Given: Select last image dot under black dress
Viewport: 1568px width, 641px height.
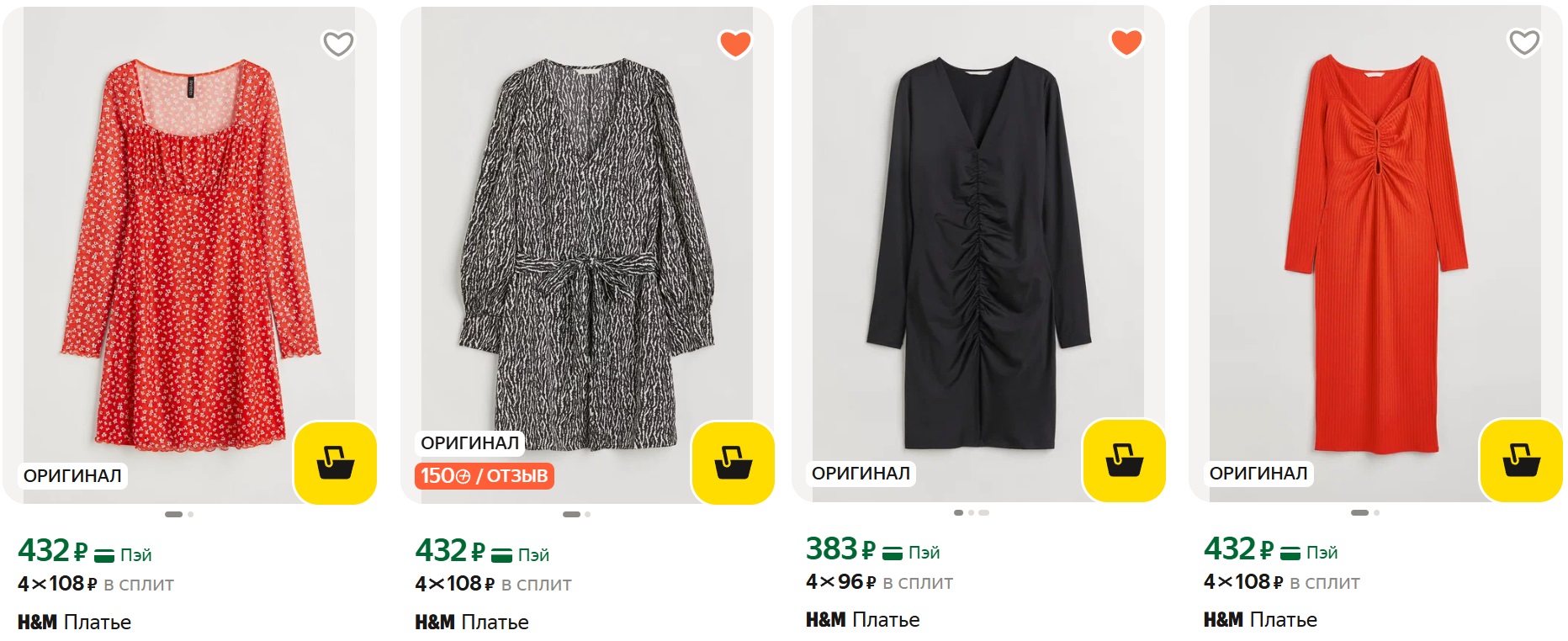Looking at the screenshot, I should 984,512.
